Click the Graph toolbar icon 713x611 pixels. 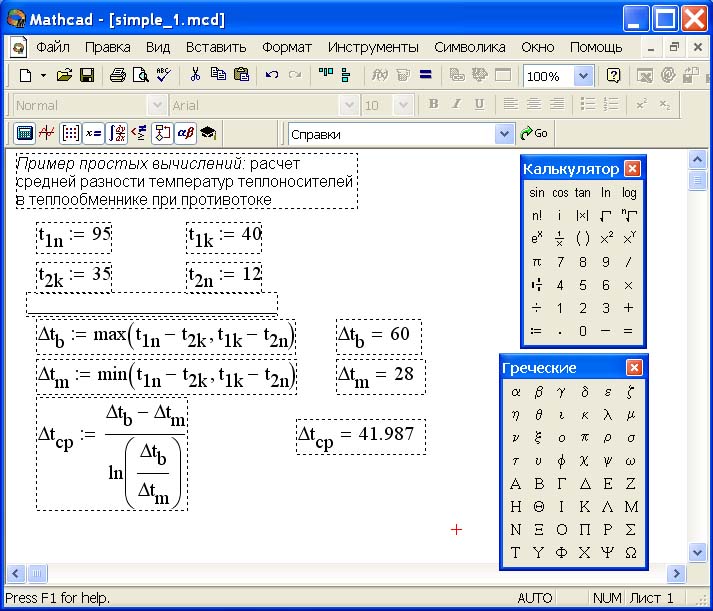[47, 133]
